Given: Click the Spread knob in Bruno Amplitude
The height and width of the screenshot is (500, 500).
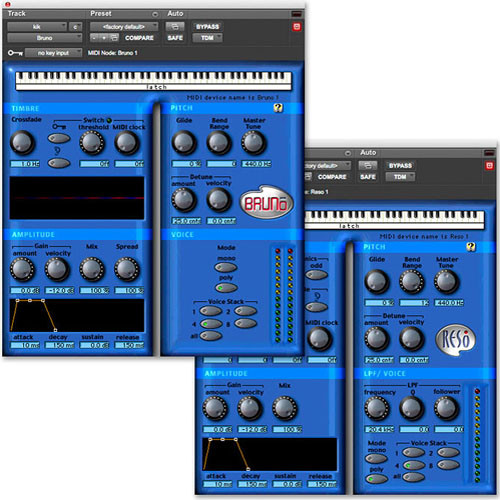Looking at the screenshot, I should coord(126,269).
